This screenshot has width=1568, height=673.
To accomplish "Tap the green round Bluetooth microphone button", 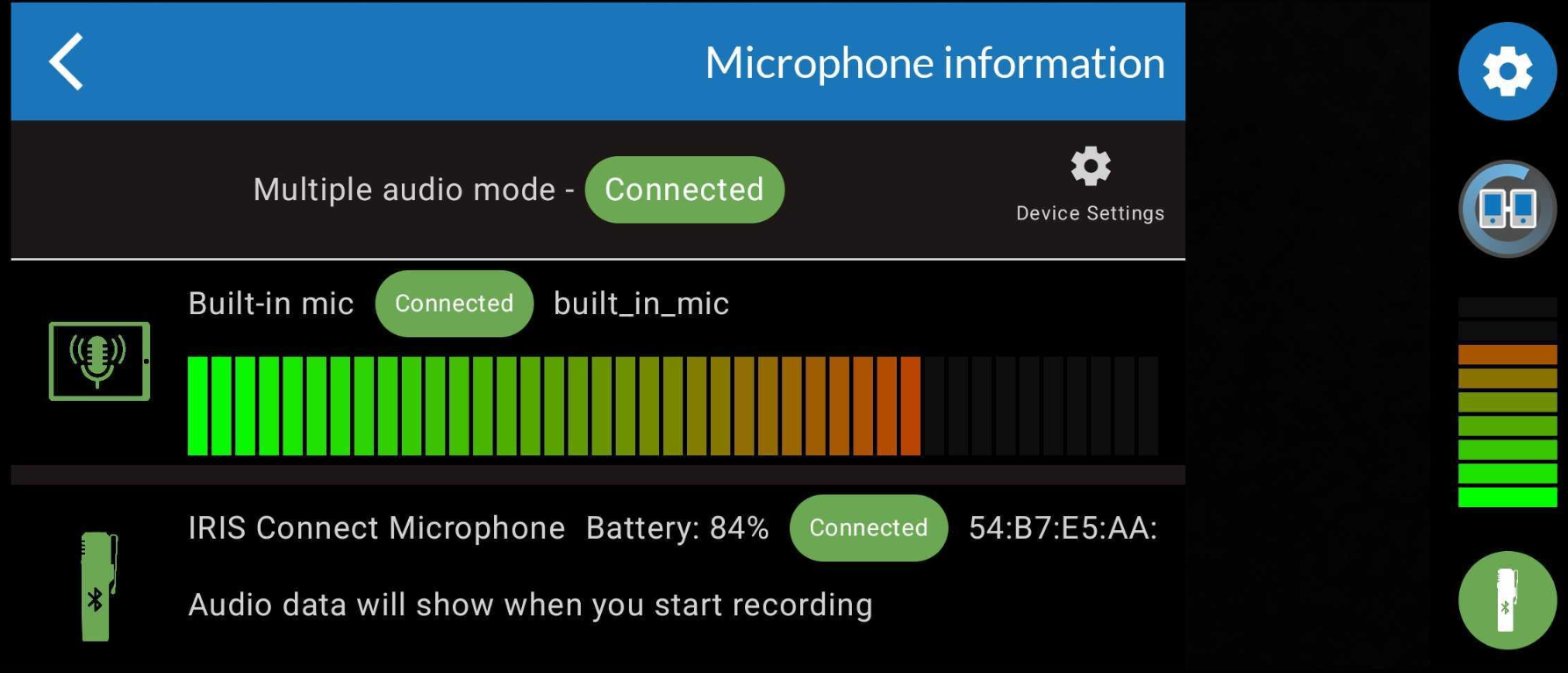I will (x=1507, y=600).
